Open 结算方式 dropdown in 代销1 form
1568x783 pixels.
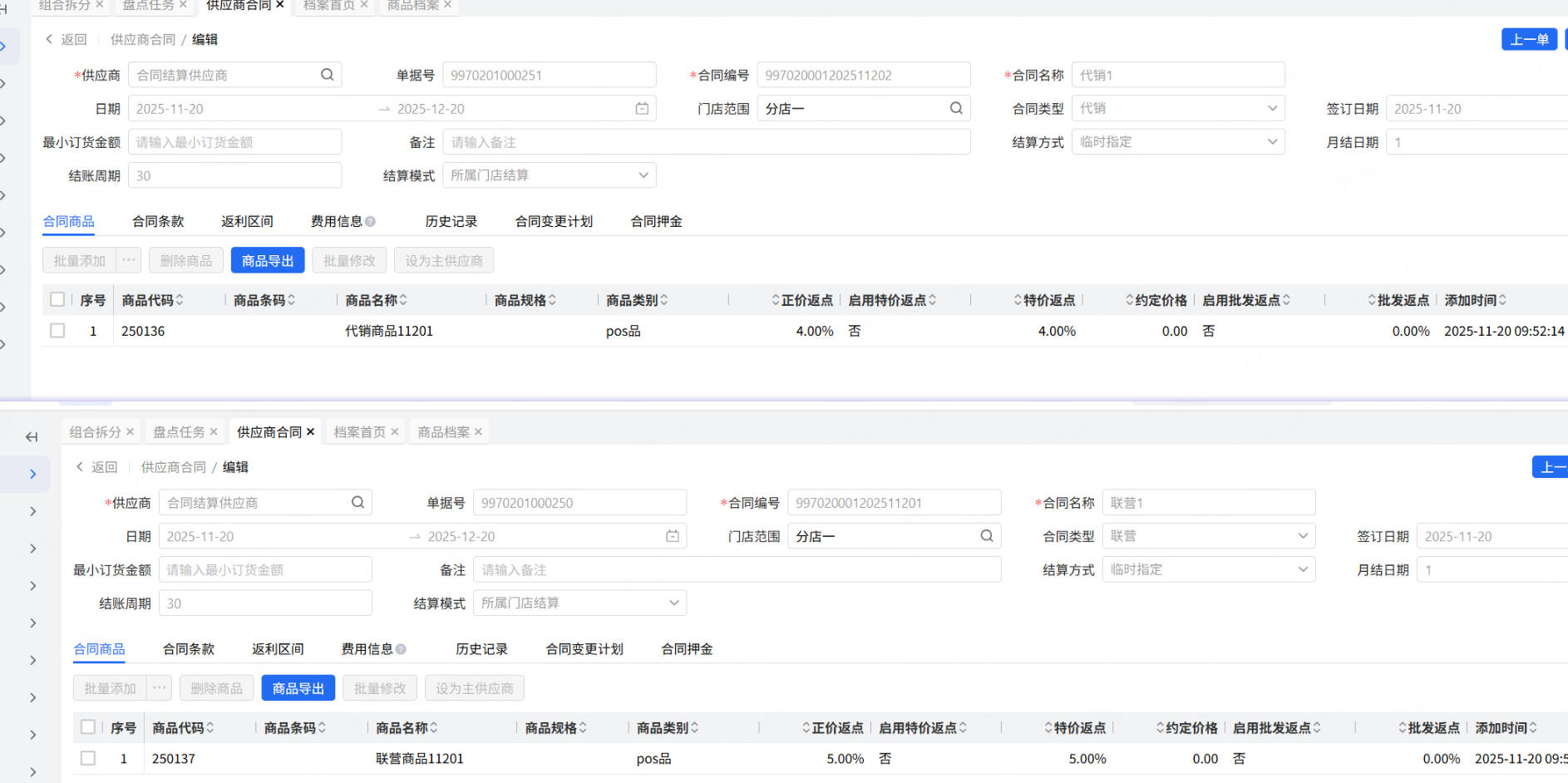coord(1178,142)
